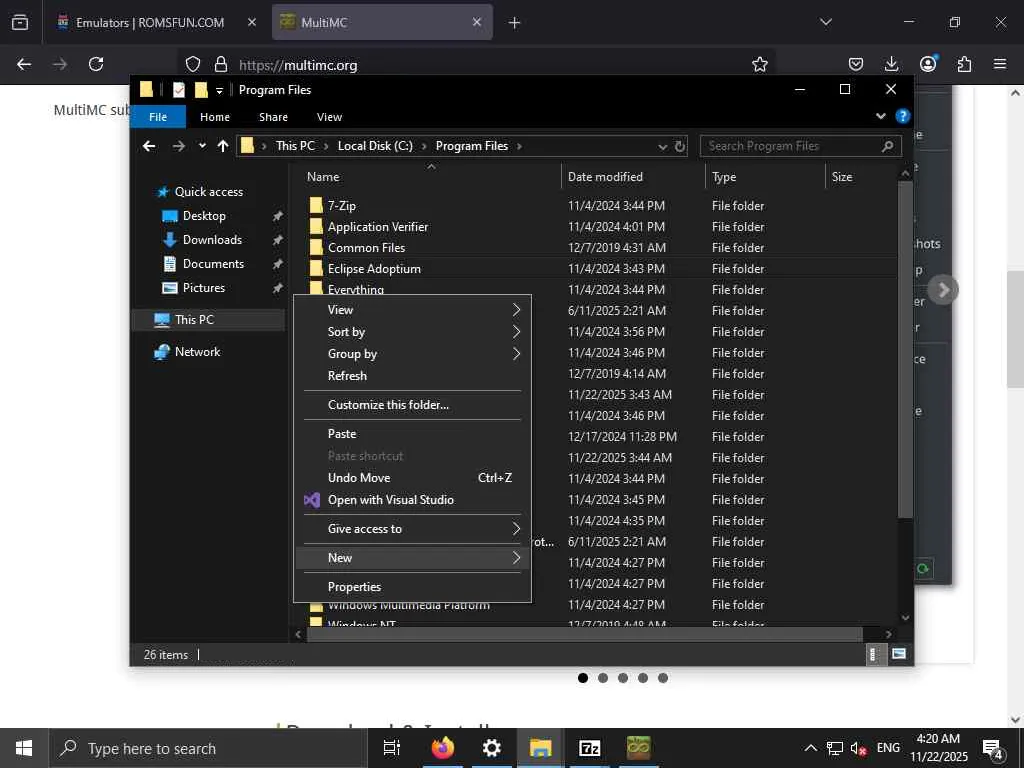
Task: Click the Search Program Files box
Action: coord(801,146)
